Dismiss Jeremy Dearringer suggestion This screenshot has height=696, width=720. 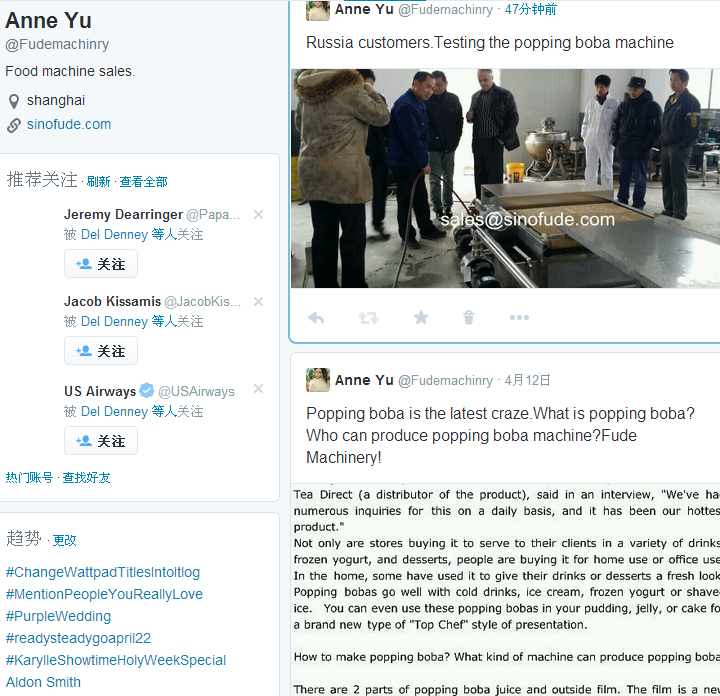259,214
